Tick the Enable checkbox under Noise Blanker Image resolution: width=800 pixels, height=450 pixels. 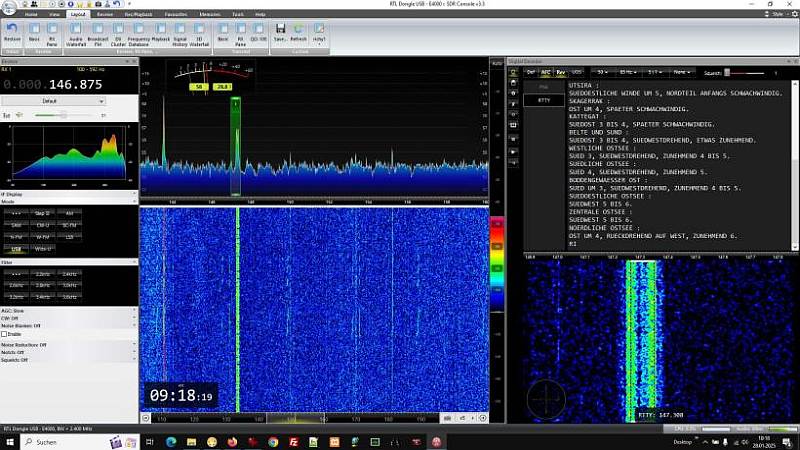click(x=4, y=334)
